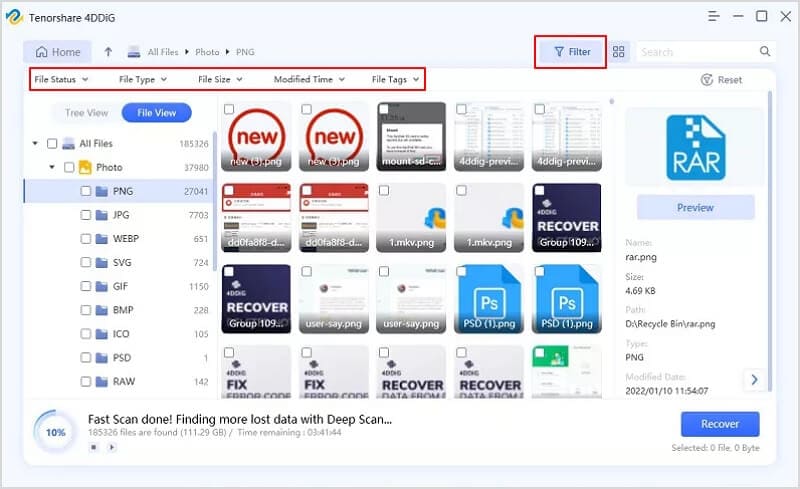Check the RAW folder checkbox
The image size is (800, 489).
coord(86,381)
